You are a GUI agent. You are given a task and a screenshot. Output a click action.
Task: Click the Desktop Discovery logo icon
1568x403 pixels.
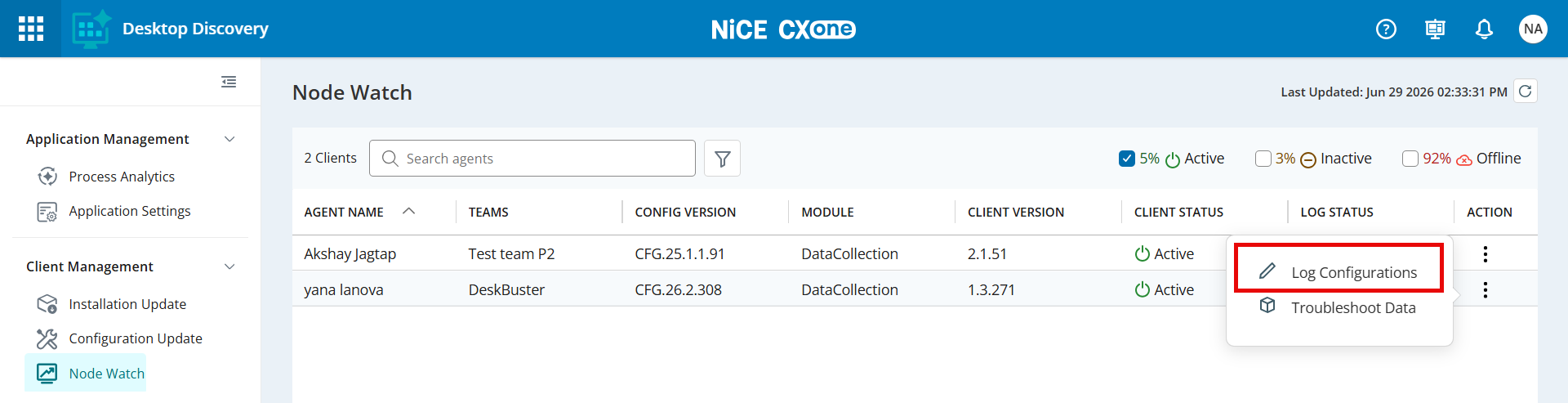(x=91, y=29)
